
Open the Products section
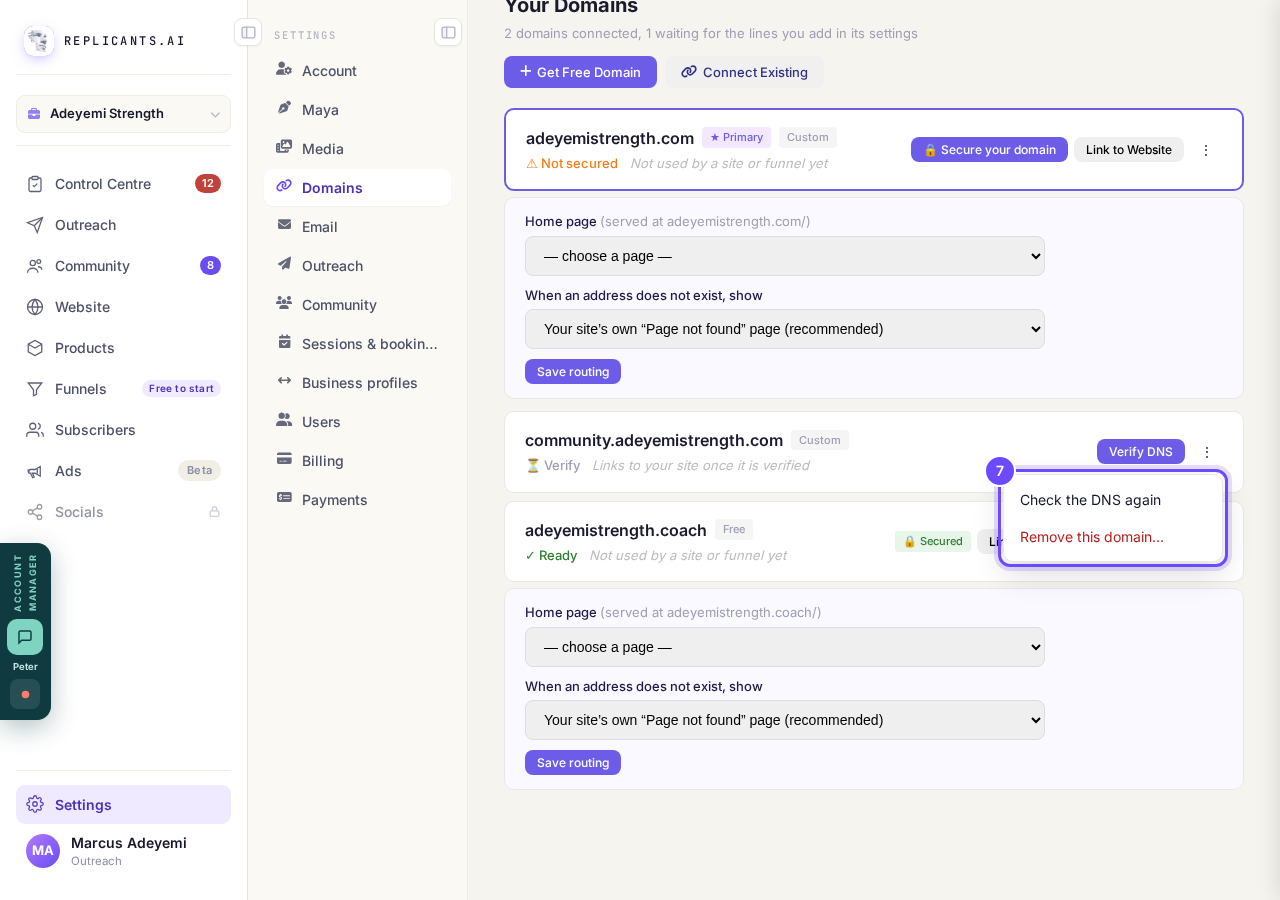pyautogui.click(x=123, y=347)
